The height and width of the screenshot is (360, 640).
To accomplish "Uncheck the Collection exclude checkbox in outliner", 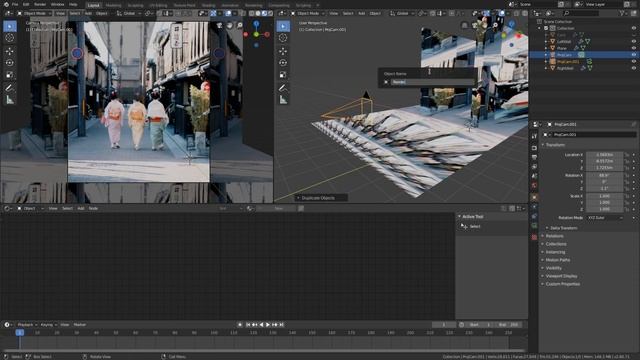I will [x=546, y=28].
